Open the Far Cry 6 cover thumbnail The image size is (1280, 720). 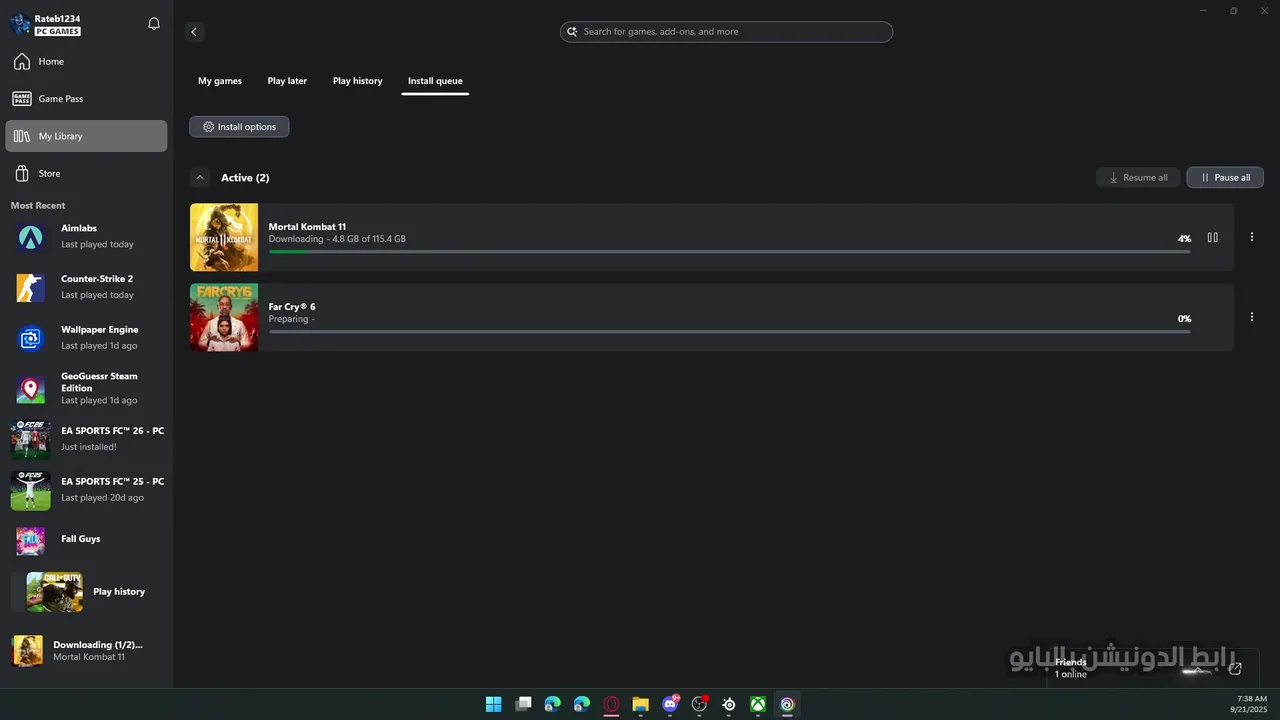(224, 317)
